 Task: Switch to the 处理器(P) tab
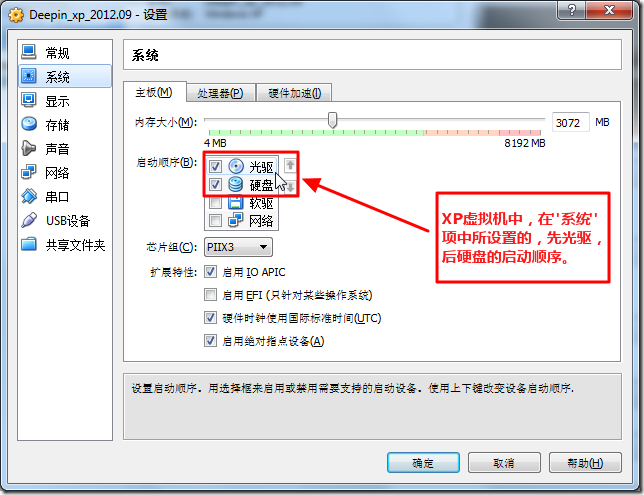click(x=221, y=93)
